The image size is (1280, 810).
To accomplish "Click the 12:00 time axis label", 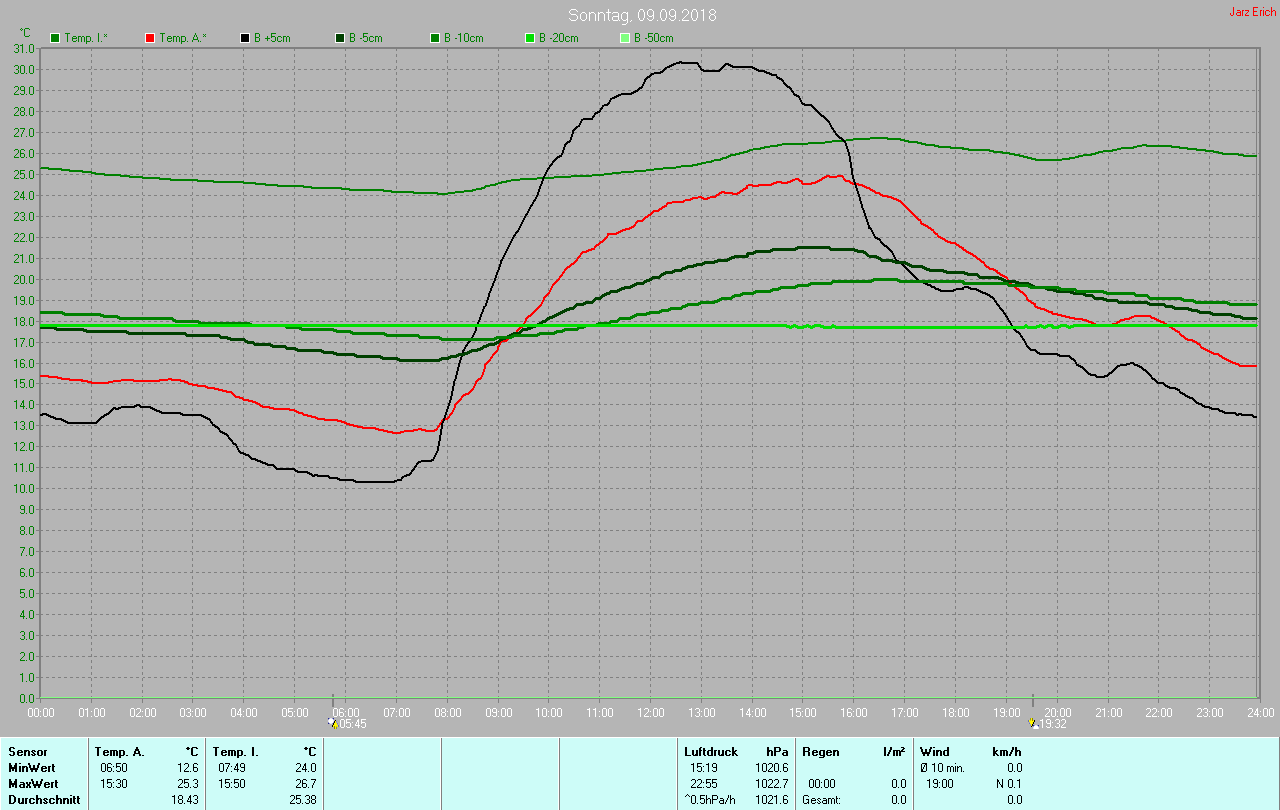I will (650, 712).
